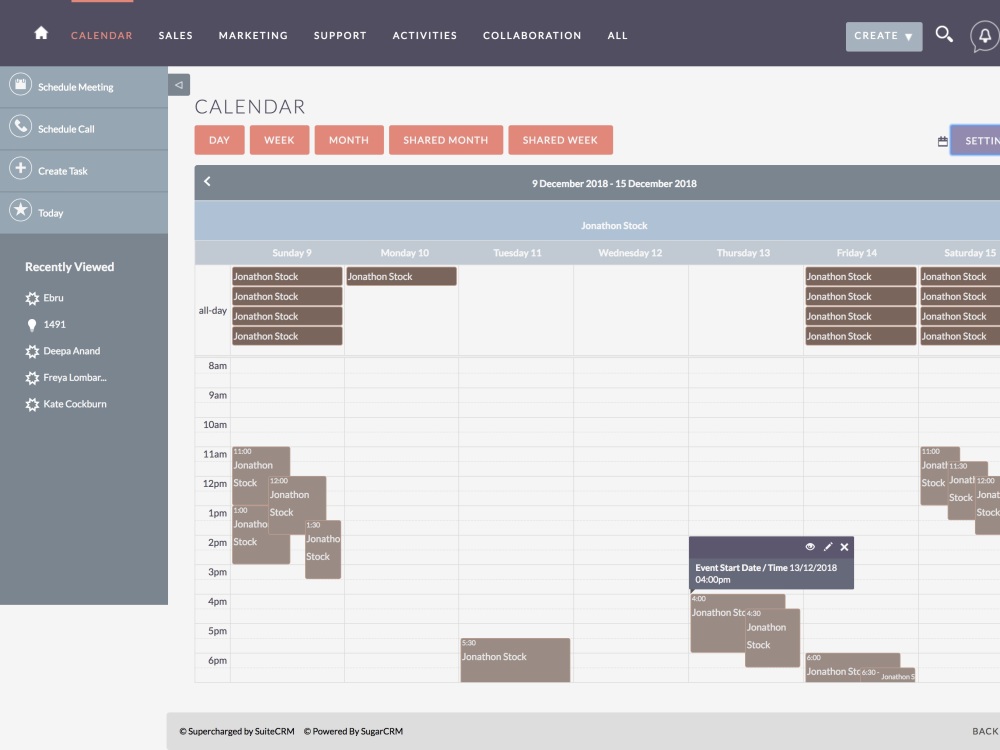Click gear icon next to Ebru

(x=32, y=298)
